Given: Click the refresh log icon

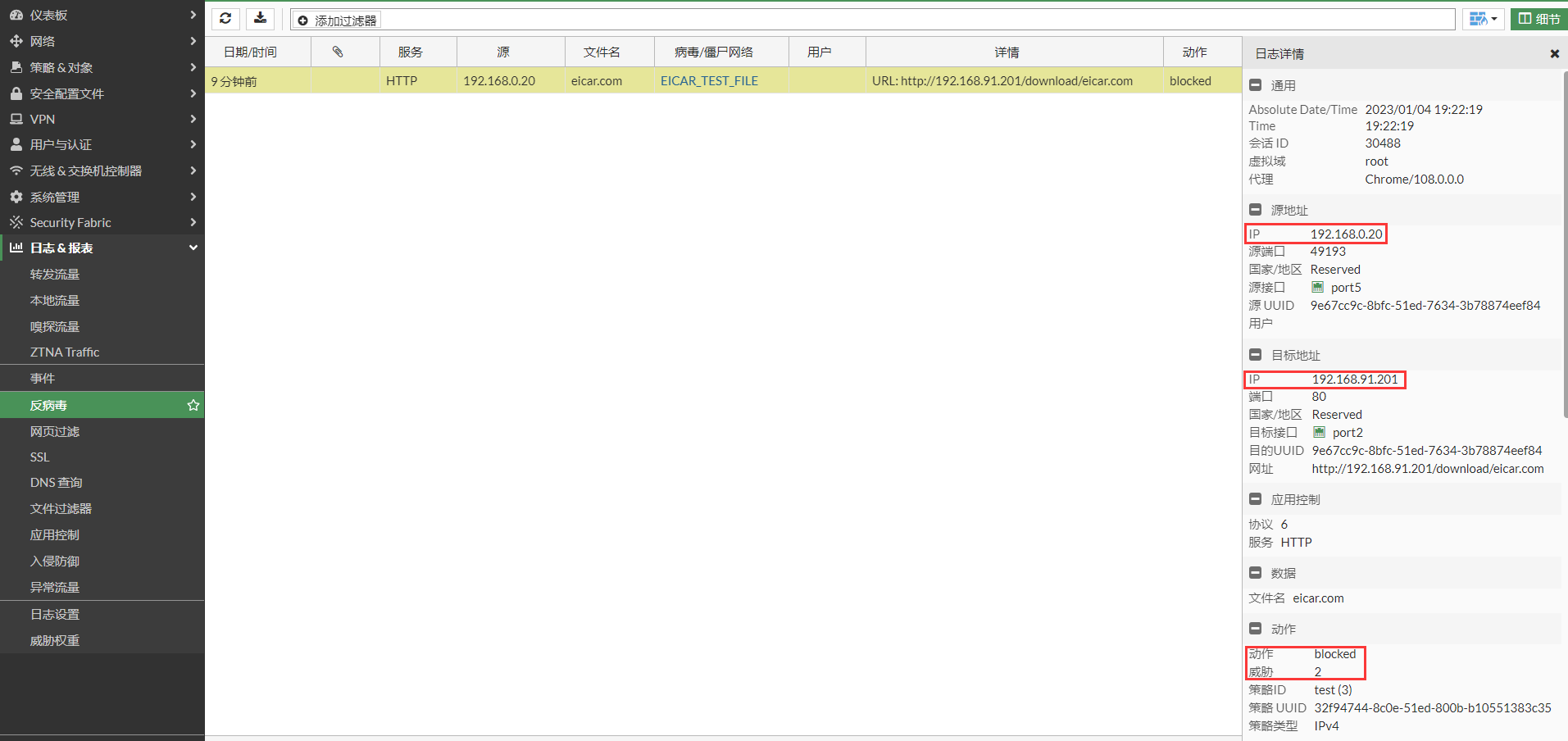Looking at the screenshot, I should point(225,19).
